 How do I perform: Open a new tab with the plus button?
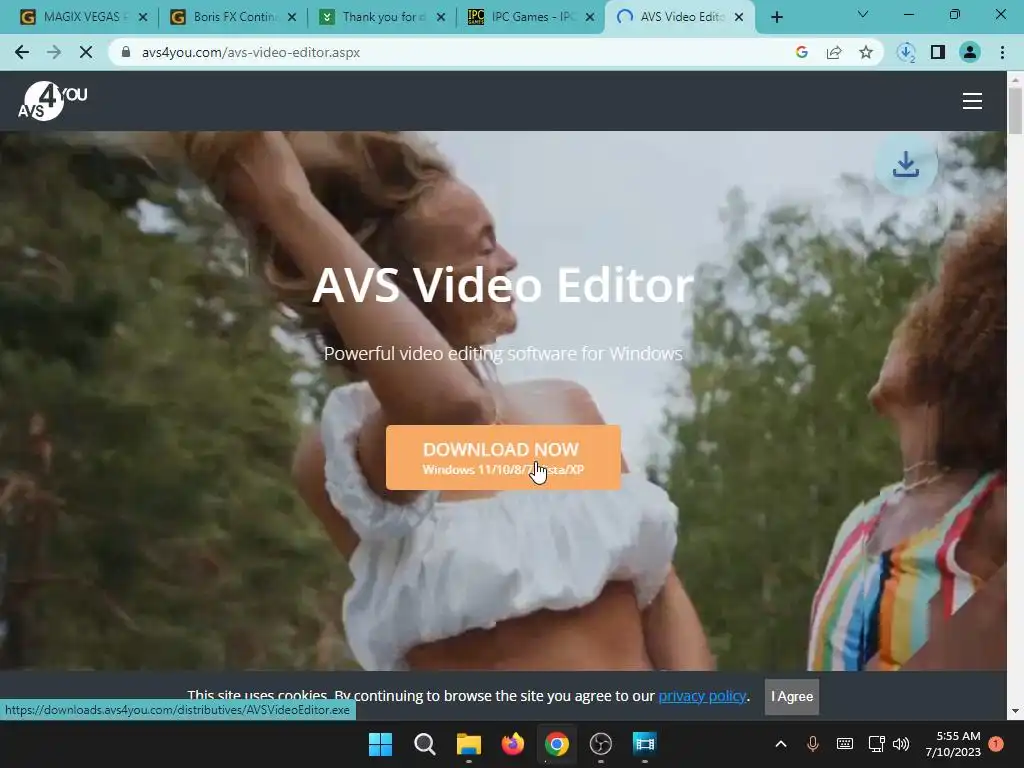(776, 17)
